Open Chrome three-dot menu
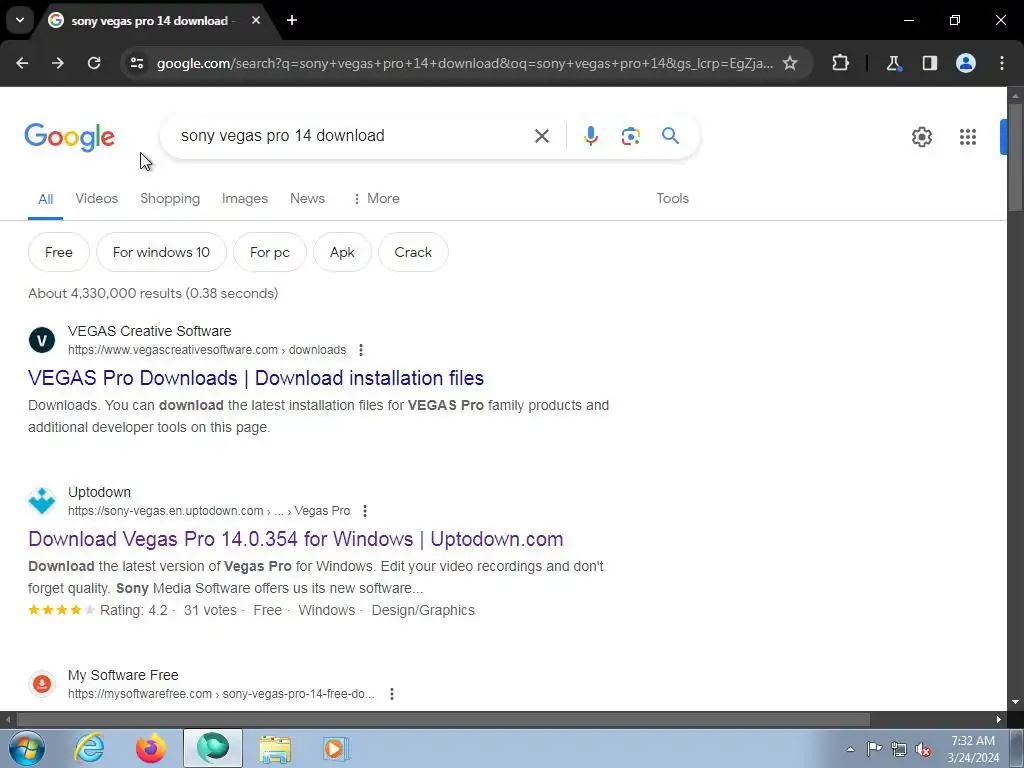This screenshot has height=768, width=1024. [x=1002, y=63]
